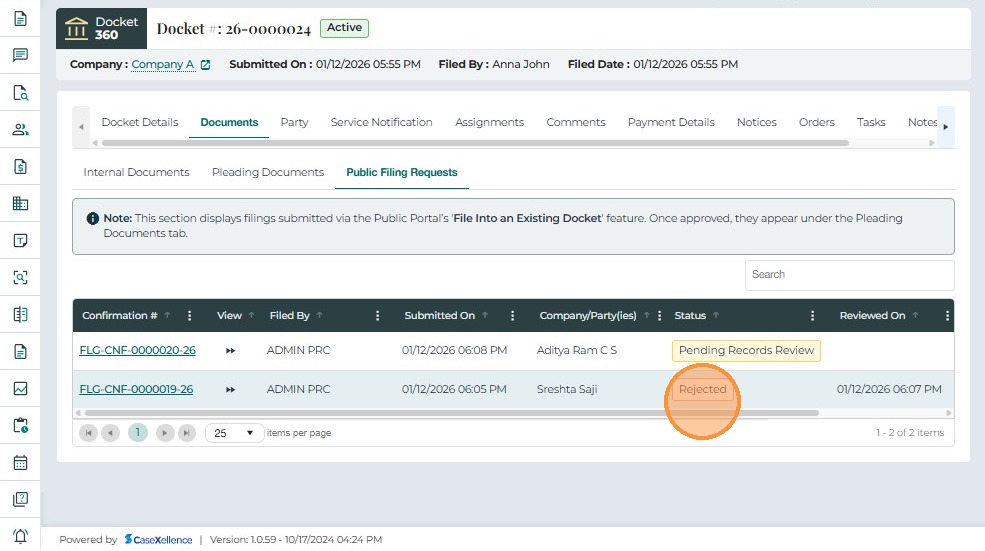The width and height of the screenshot is (985, 551).
Task: View filing FLG-CNF-0000020-26 via double-arrow icon
Action: 231,351
